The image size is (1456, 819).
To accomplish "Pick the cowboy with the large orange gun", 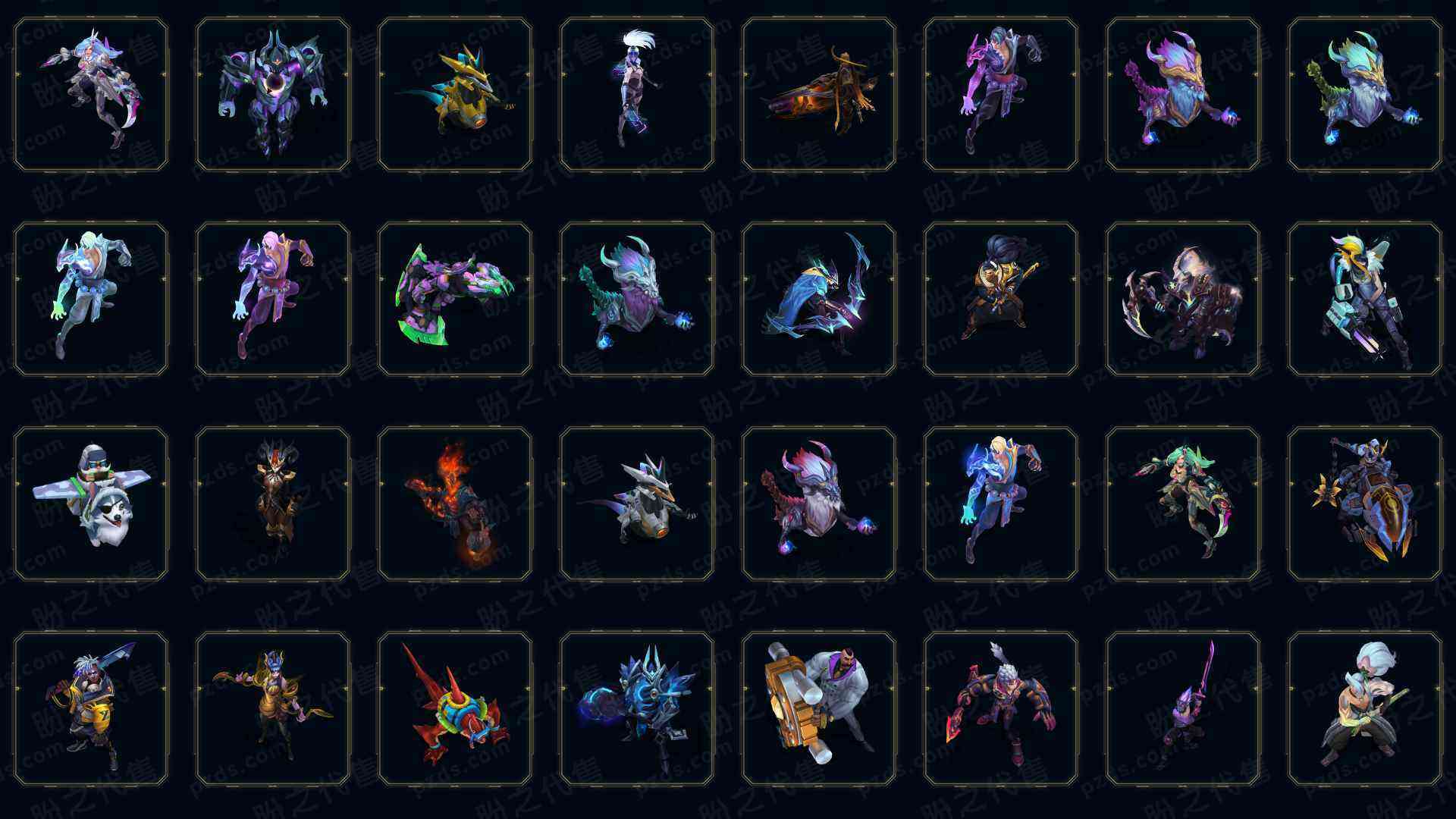I will click(819, 94).
